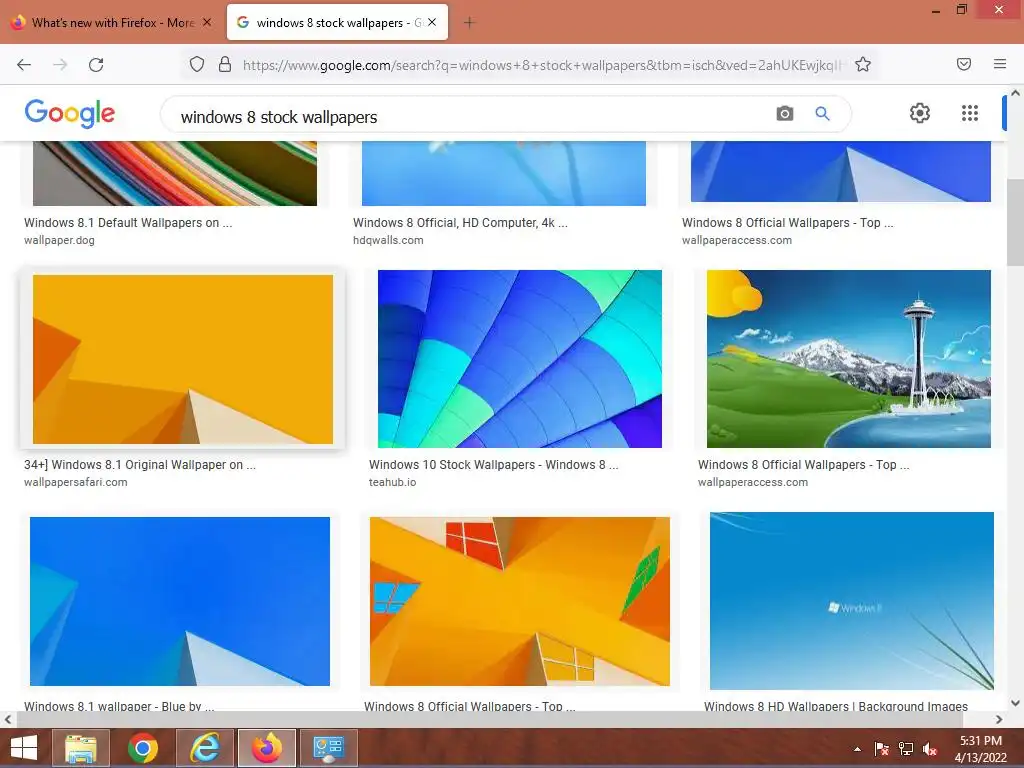The image size is (1024, 768).
Task: Click the address bar URL
Action: 542,65
